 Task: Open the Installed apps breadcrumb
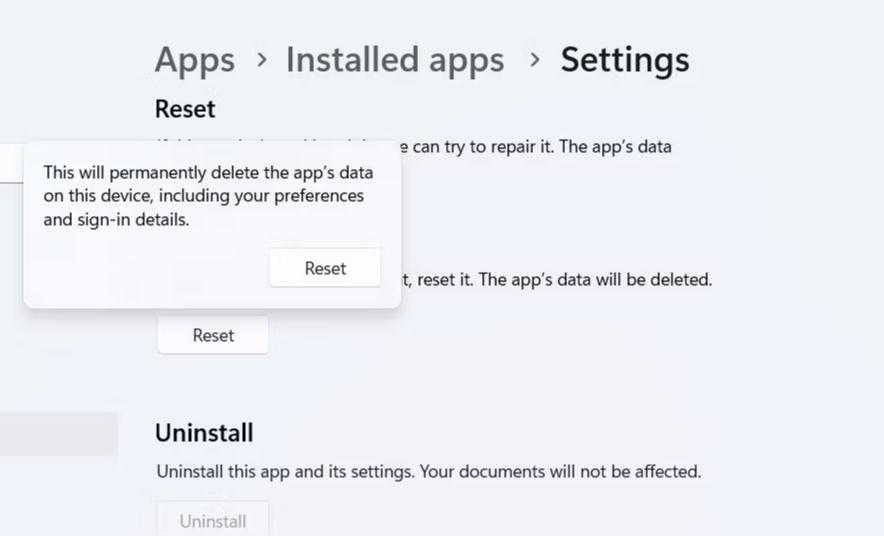[x=395, y=60]
